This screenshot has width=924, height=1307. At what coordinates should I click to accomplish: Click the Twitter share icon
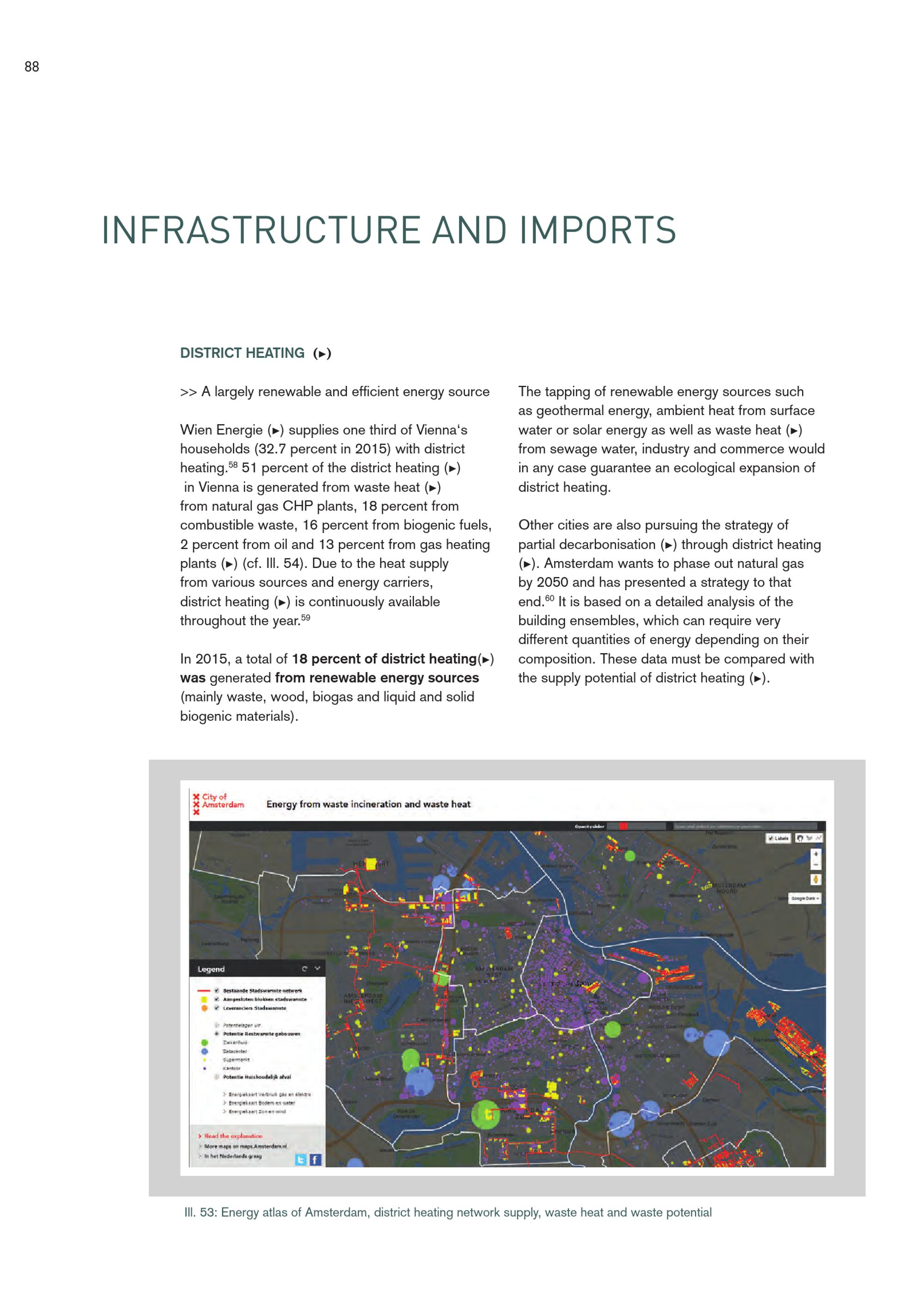pos(301,1160)
